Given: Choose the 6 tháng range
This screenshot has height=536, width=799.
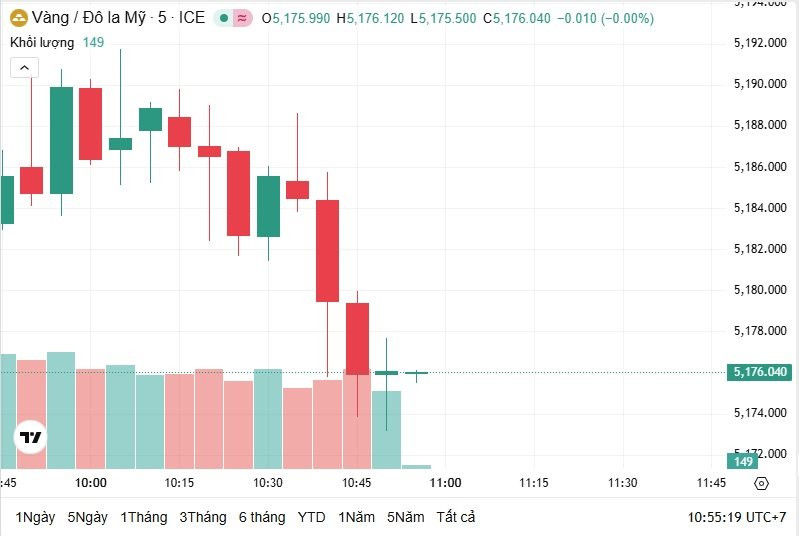Looking at the screenshot, I should click(262, 517).
